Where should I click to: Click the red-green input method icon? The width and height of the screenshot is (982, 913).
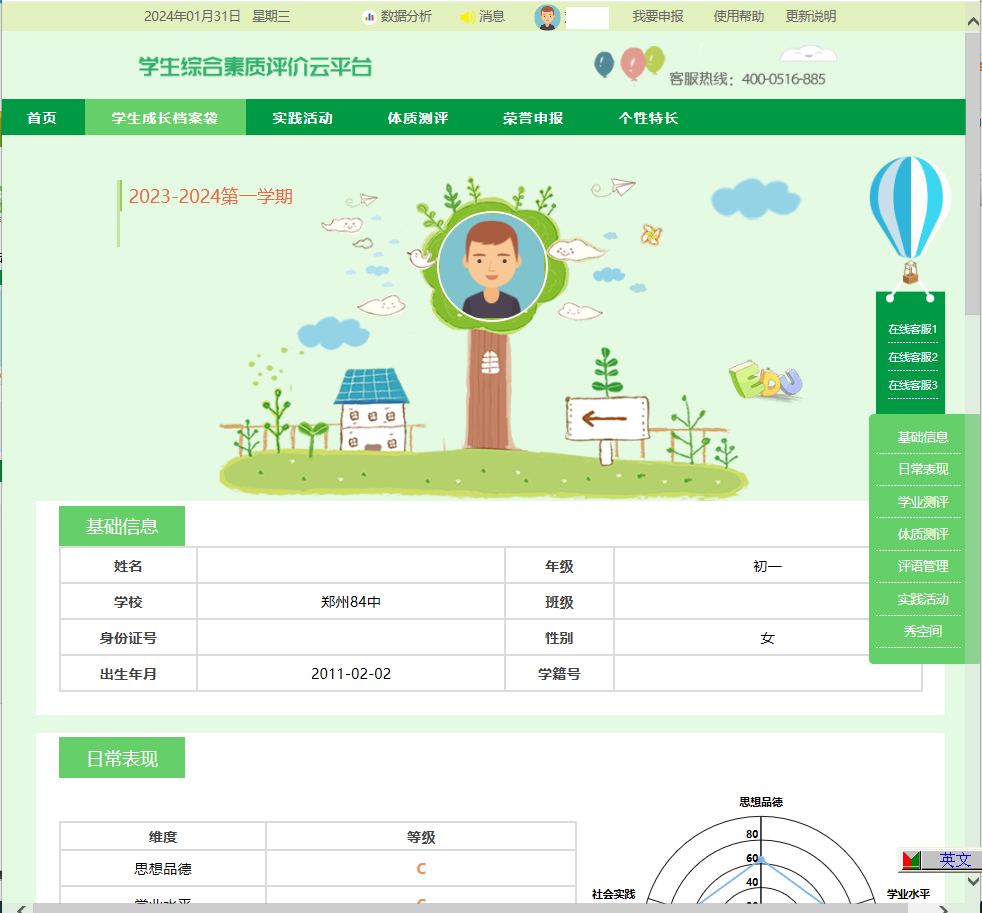911,860
